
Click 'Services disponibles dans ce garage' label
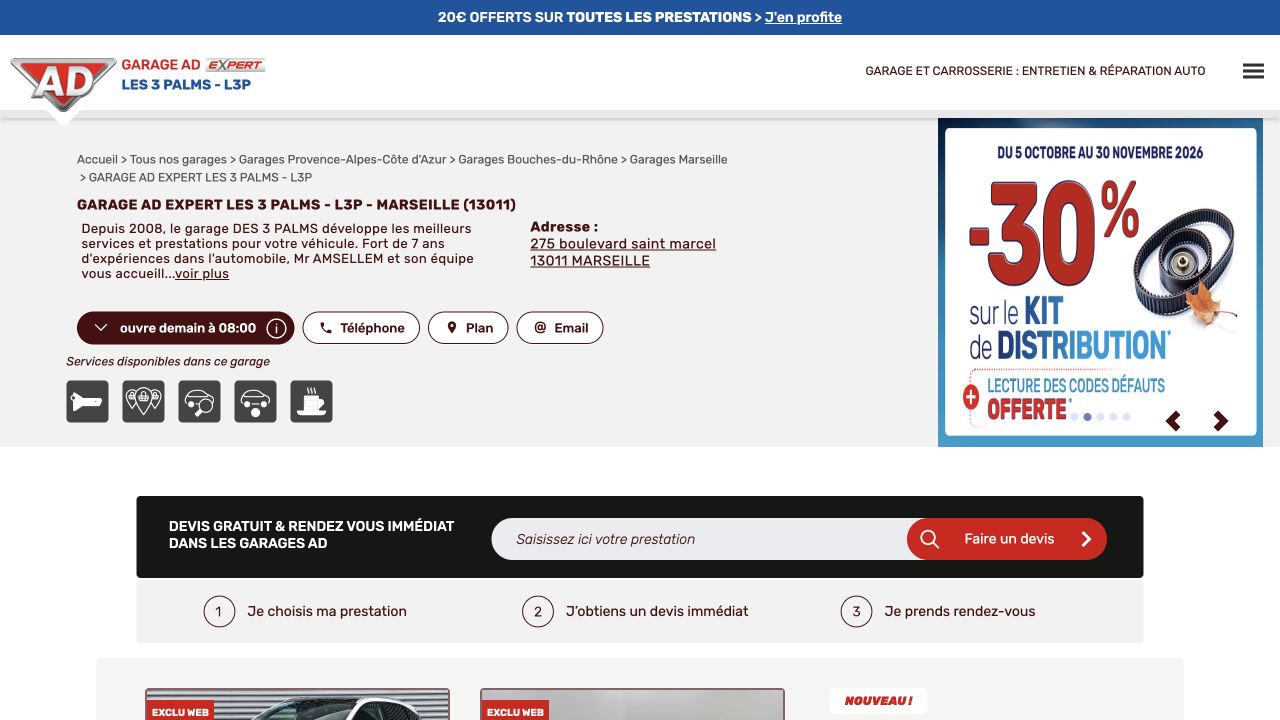[x=168, y=362]
